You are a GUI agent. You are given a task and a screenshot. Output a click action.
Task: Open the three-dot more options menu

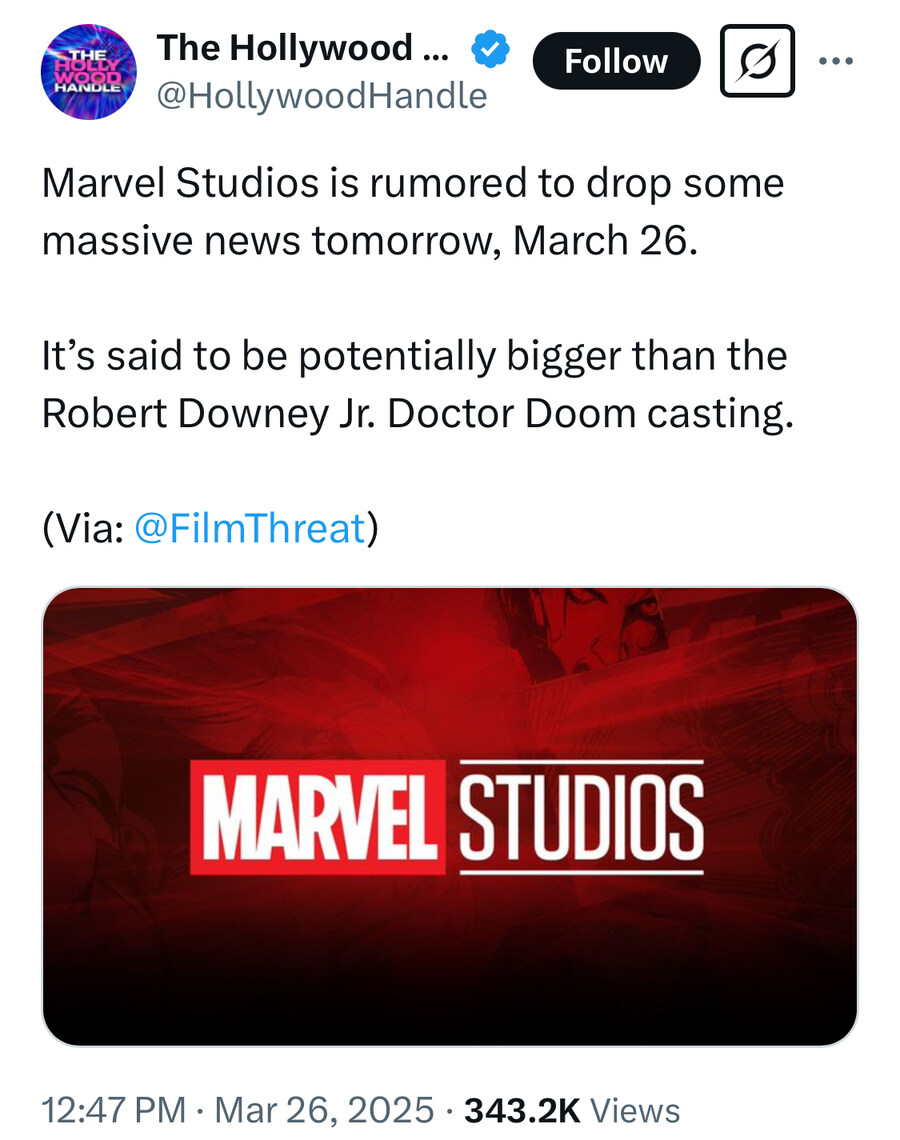click(836, 61)
